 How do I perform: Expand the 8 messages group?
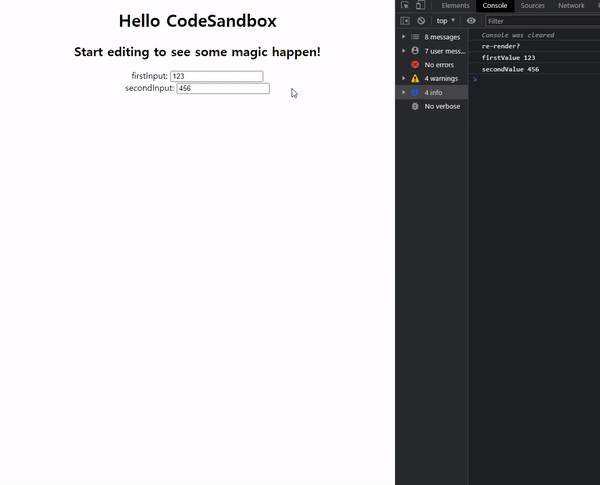click(404, 37)
